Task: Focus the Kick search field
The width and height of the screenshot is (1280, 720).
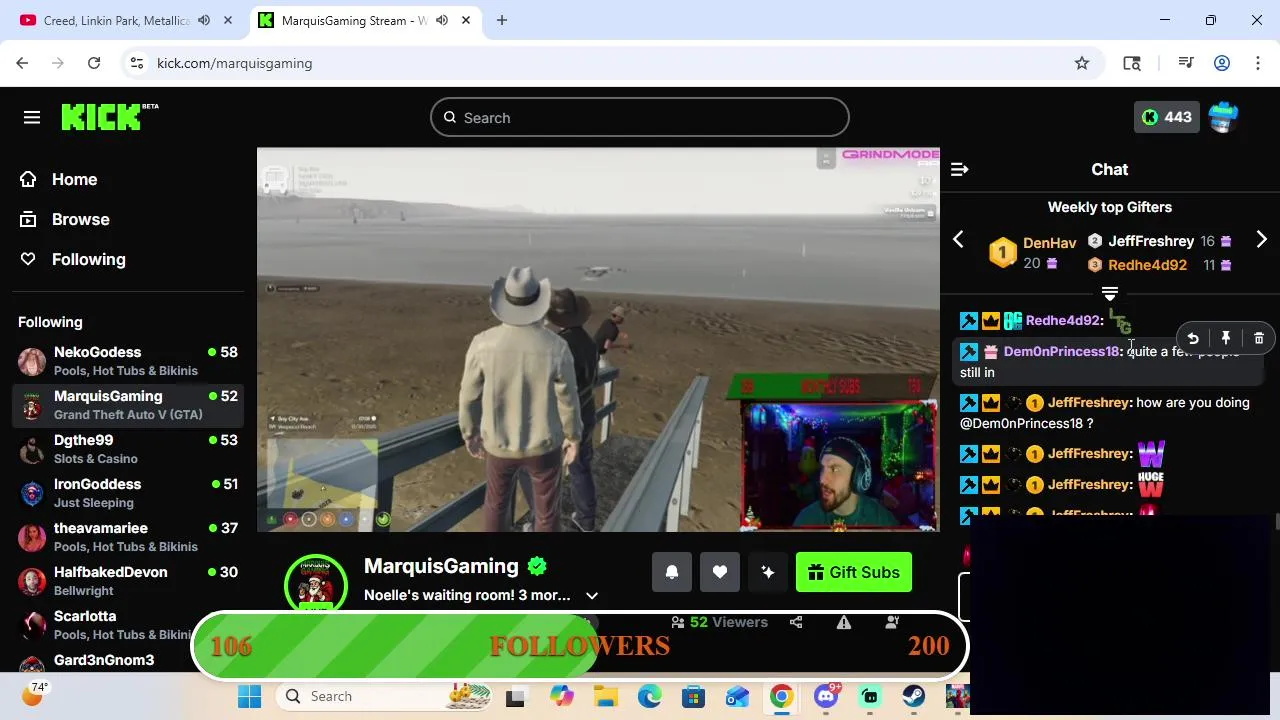Action: (x=640, y=118)
